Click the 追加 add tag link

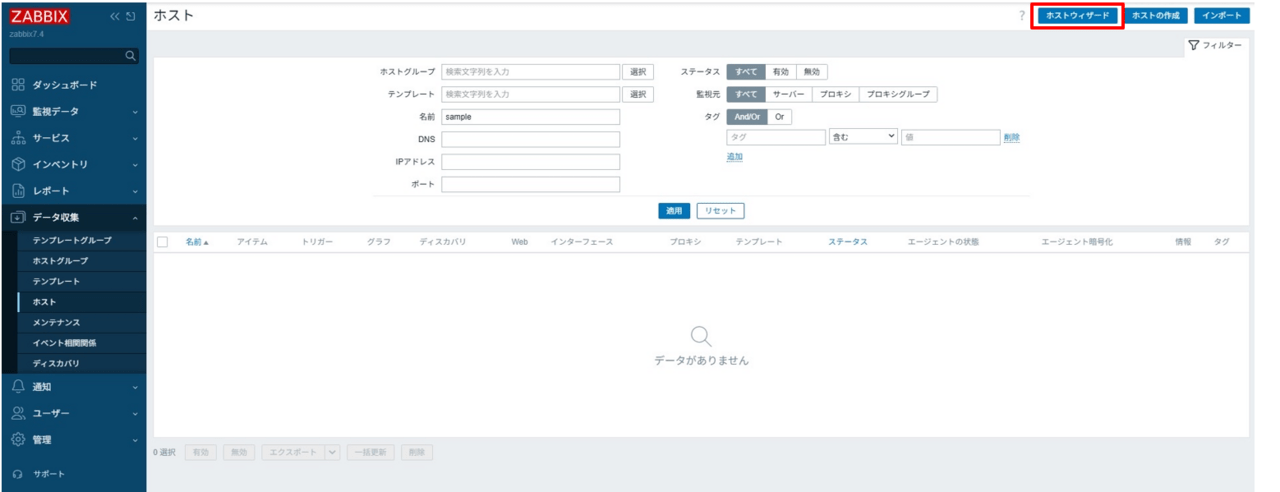(x=734, y=157)
